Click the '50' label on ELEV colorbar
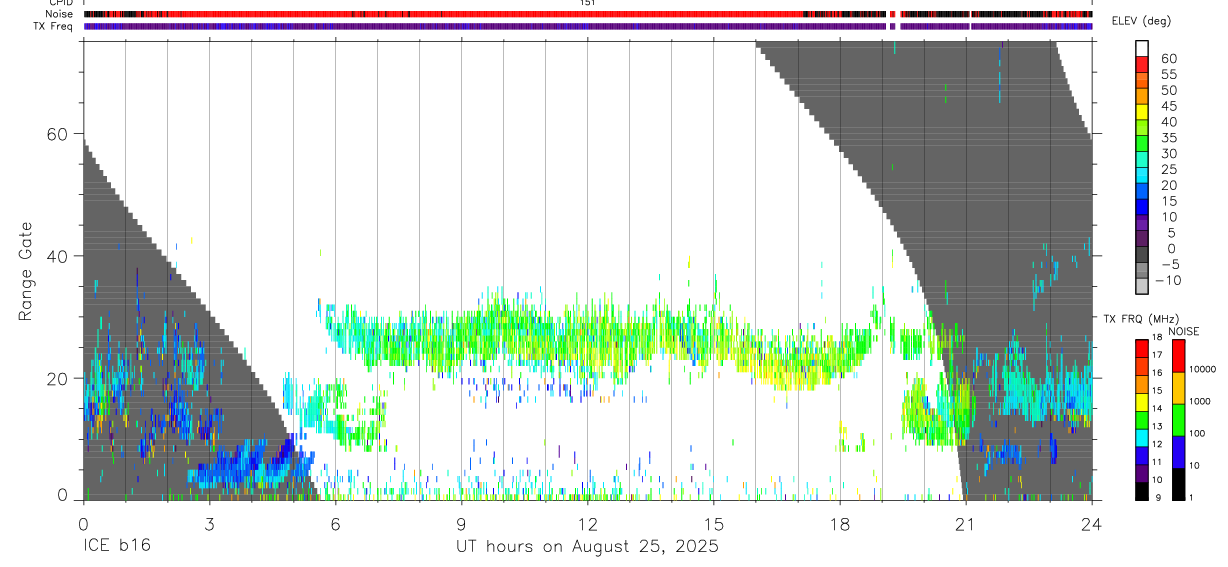This screenshot has height=567, width=1228. [1168, 91]
